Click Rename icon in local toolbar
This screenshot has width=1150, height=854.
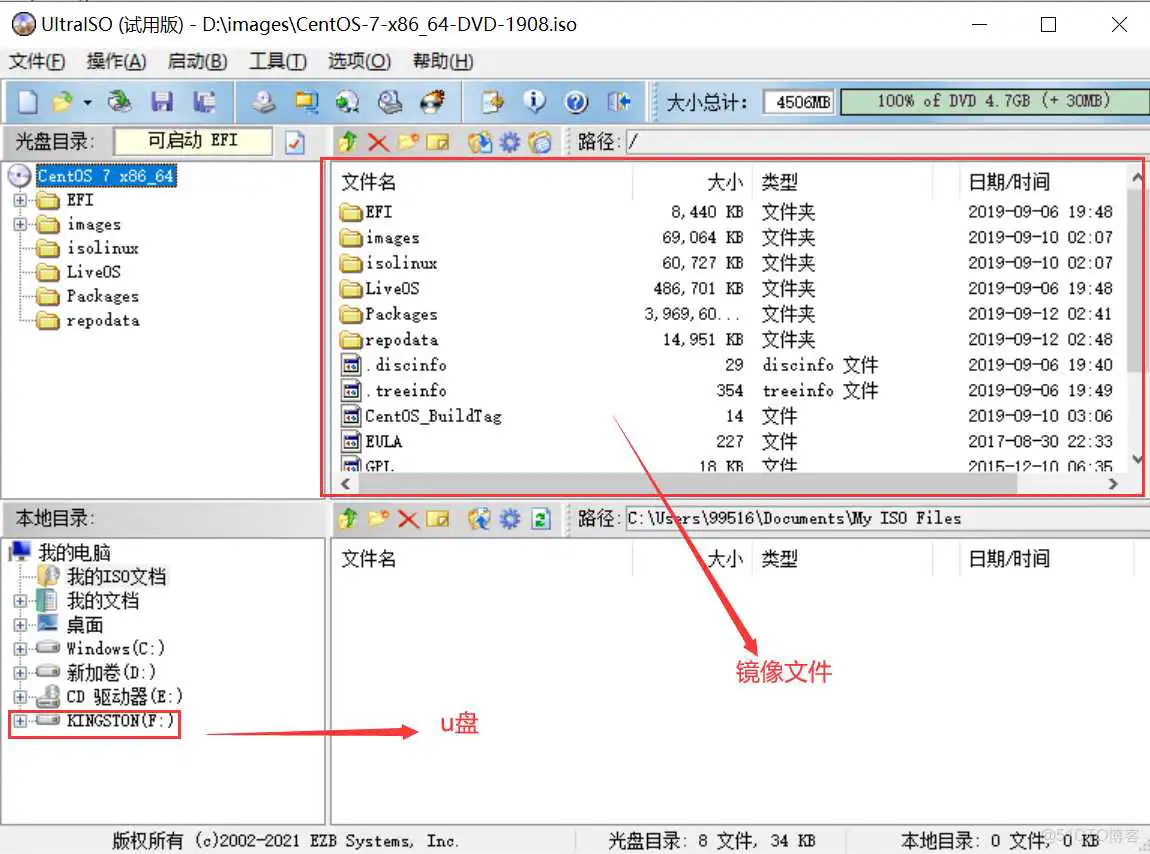438,519
